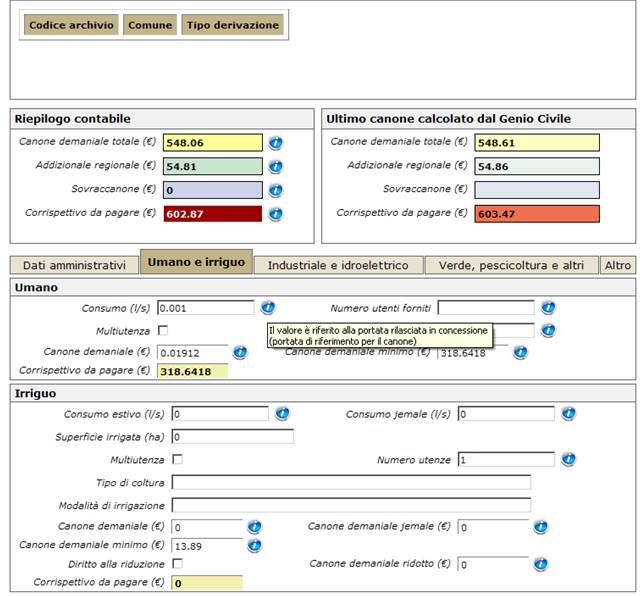Screen dimensions: 640x596
Task: Click info icon beside Umano Canone demaniale minimo 318.6418
Action: [x=520, y=352]
